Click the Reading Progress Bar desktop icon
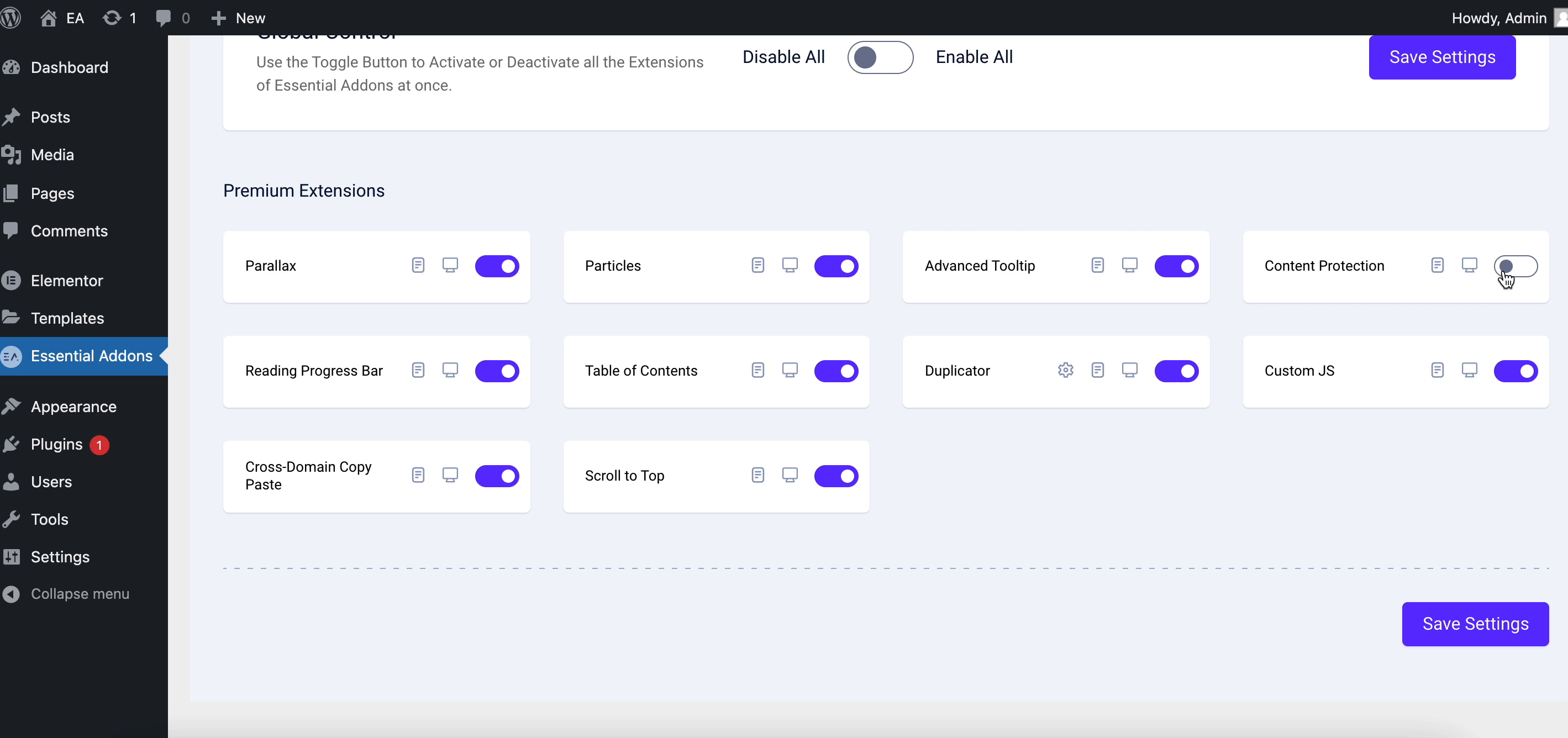The height and width of the screenshot is (738, 1568). 450,370
